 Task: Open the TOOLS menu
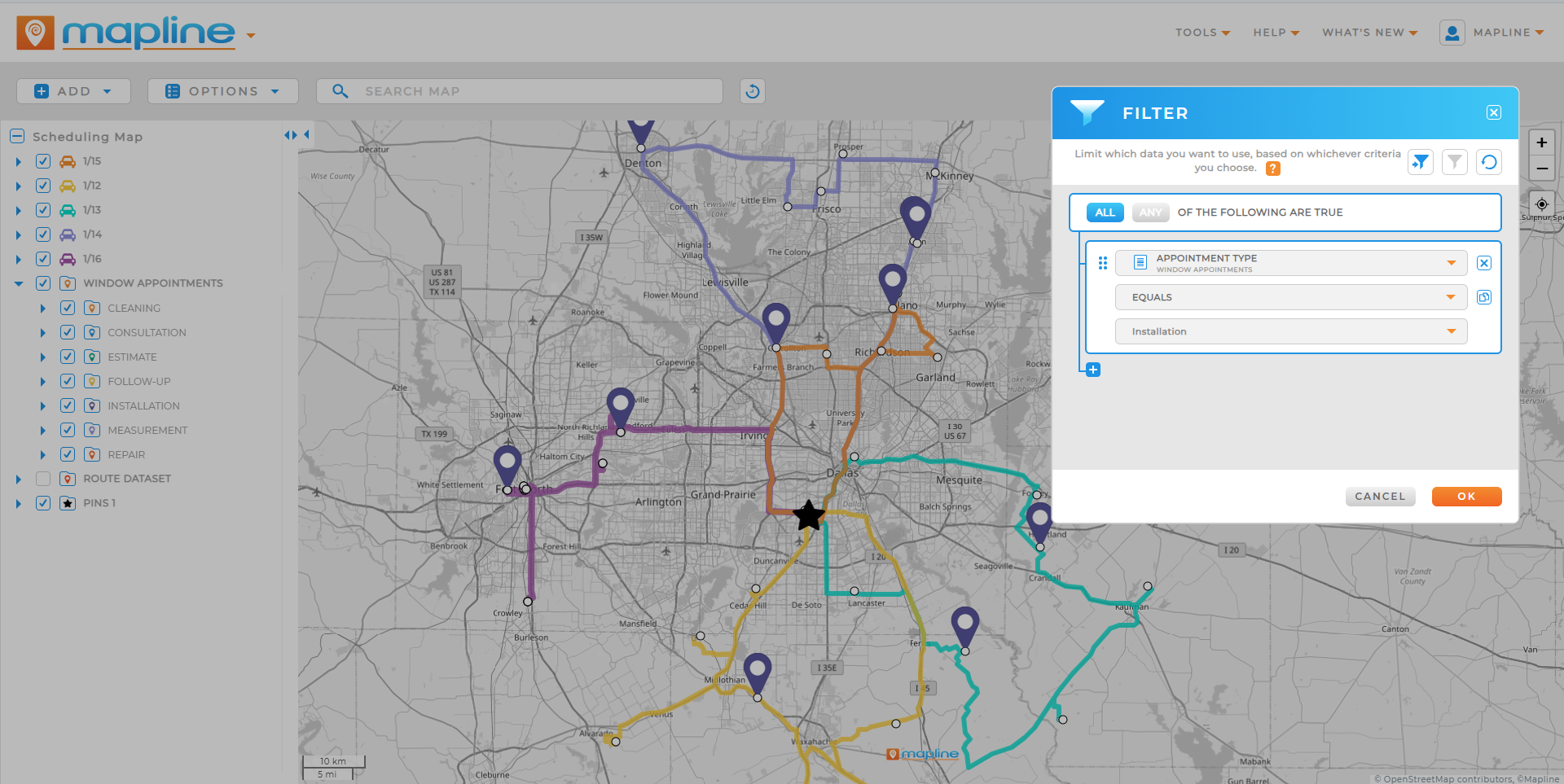[x=1202, y=33]
